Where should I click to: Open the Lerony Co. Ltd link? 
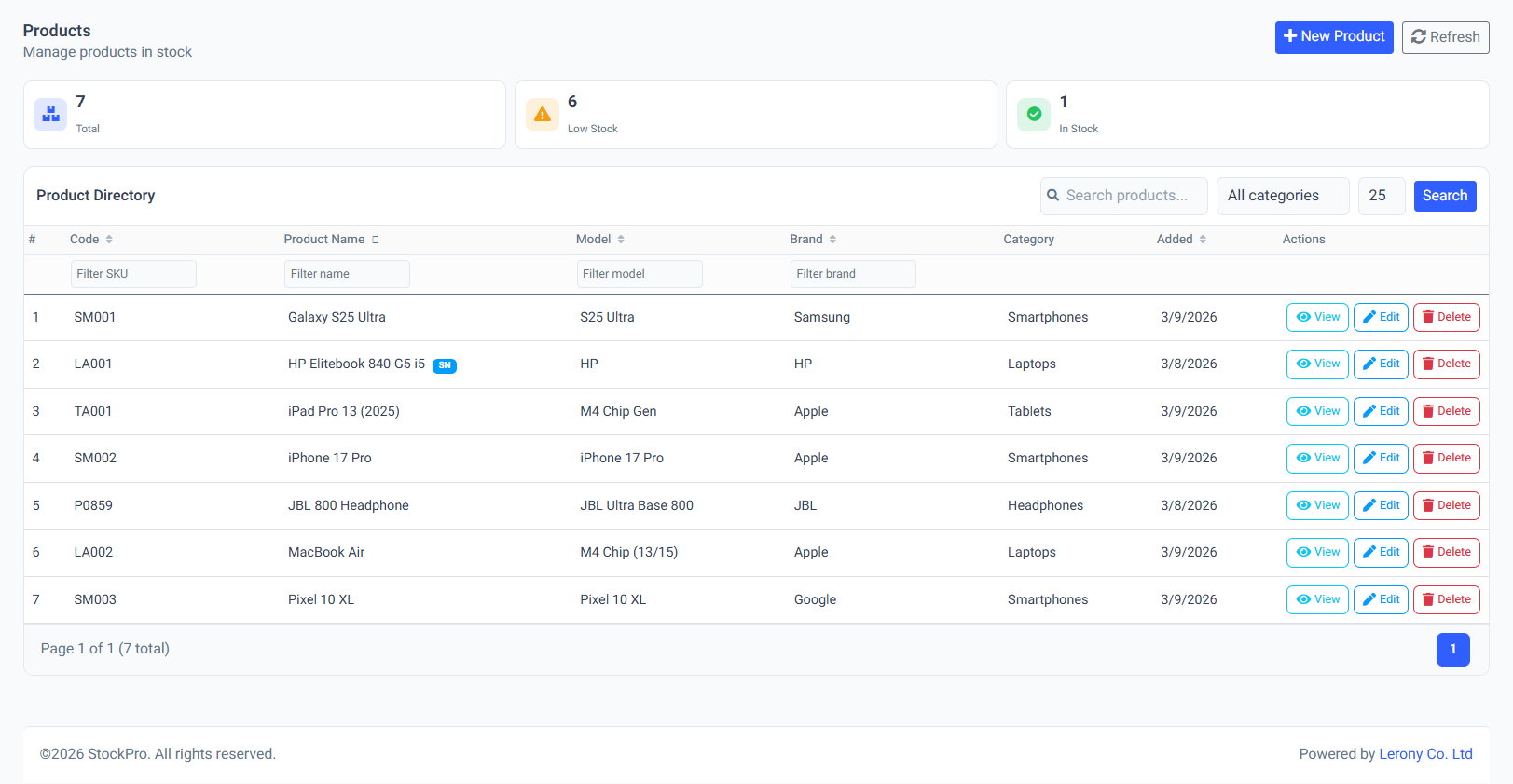pos(1425,754)
